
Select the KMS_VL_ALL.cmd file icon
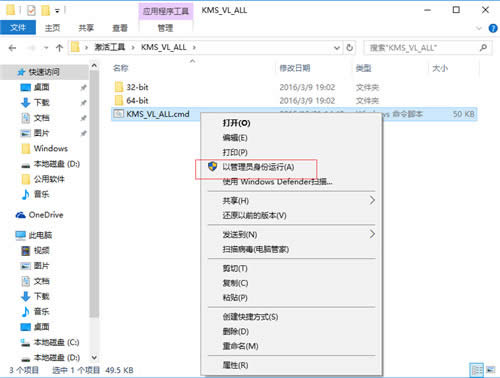119,114
